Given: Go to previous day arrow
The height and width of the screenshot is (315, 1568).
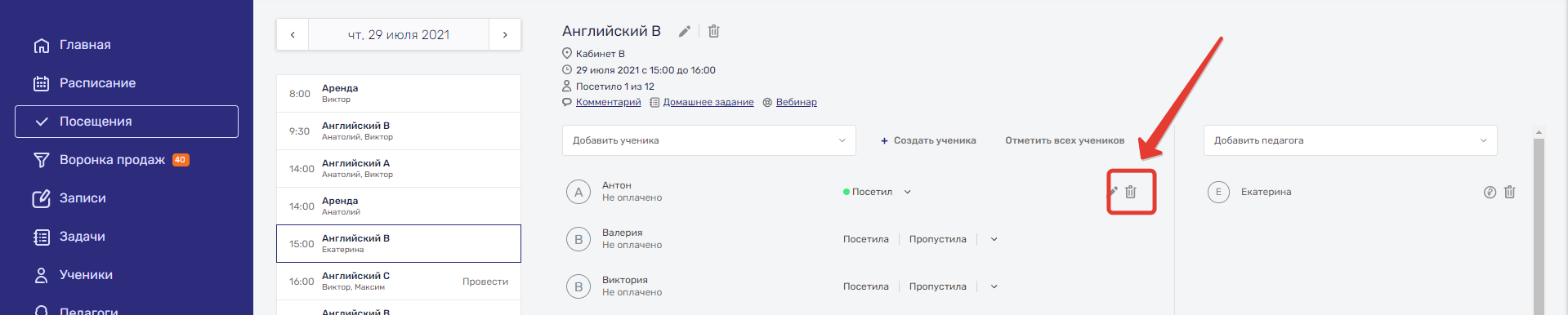Looking at the screenshot, I should click(293, 34).
